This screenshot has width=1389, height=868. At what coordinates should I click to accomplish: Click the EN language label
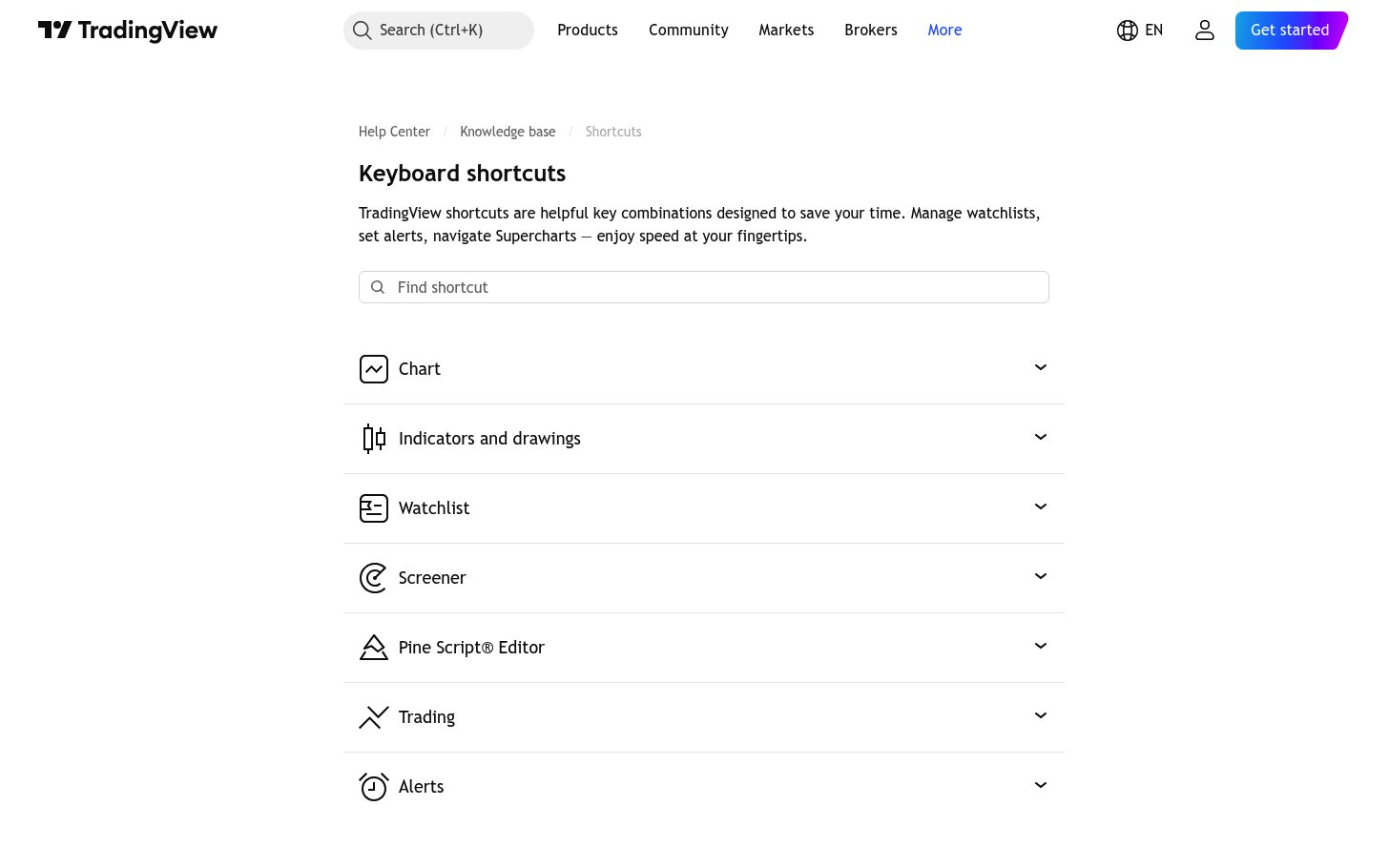click(1154, 31)
